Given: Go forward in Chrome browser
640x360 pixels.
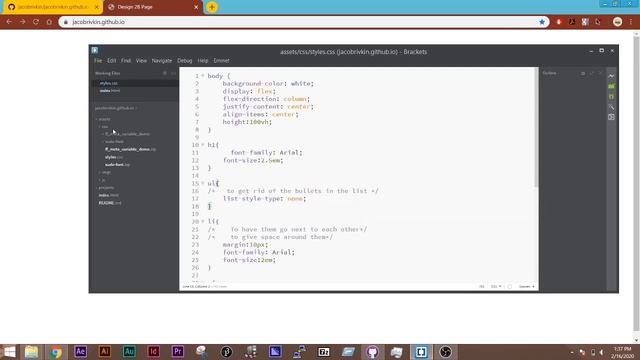Looking at the screenshot, I should click(x=22, y=22).
